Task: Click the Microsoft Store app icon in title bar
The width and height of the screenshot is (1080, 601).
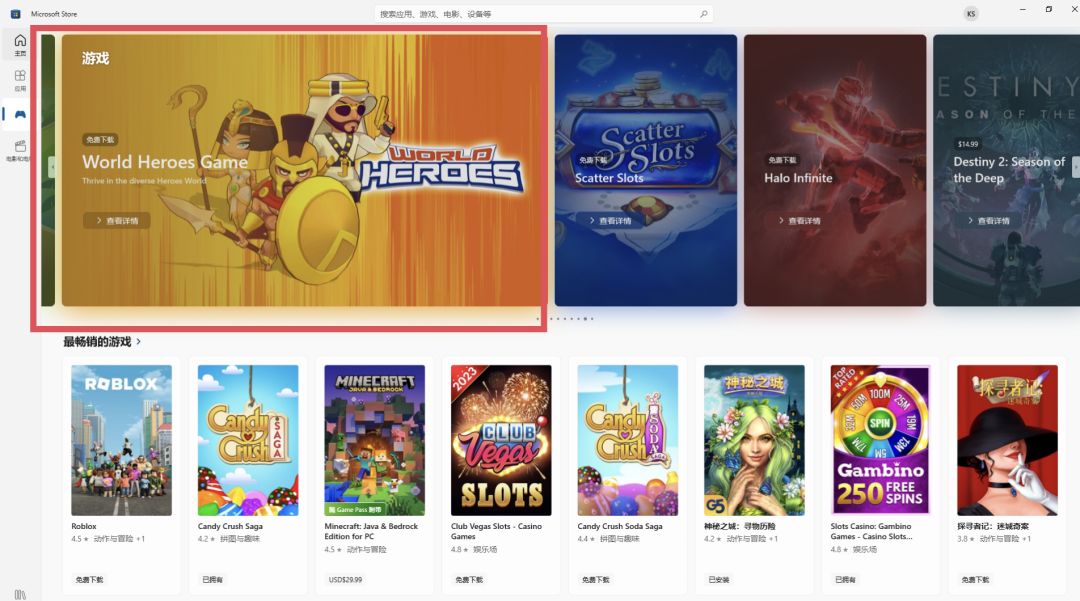Action: point(15,14)
